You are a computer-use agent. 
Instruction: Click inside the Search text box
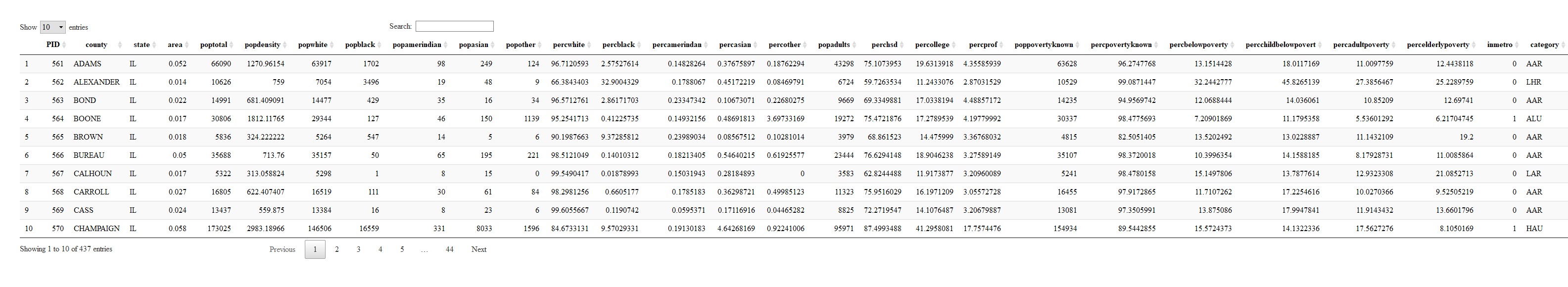[454, 26]
